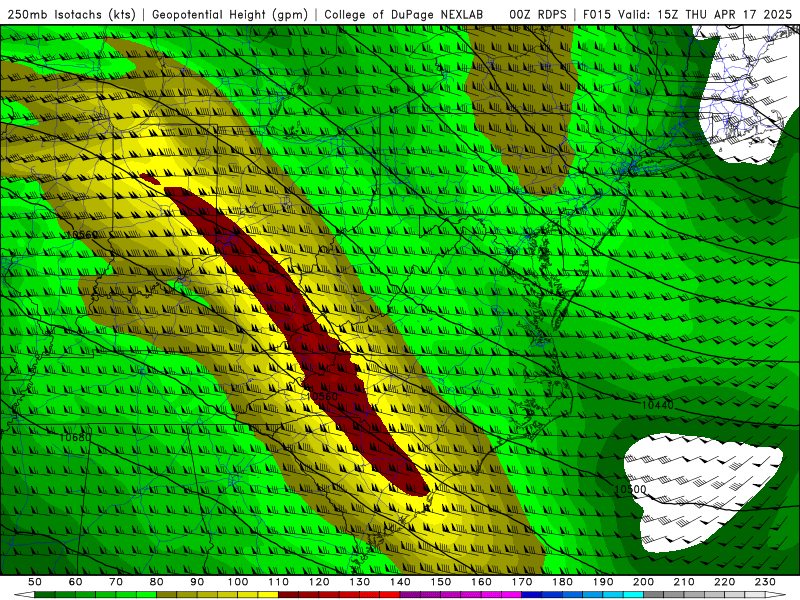Click the 220 value on the color scale
The image size is (800, 600).
click(724, 582)
